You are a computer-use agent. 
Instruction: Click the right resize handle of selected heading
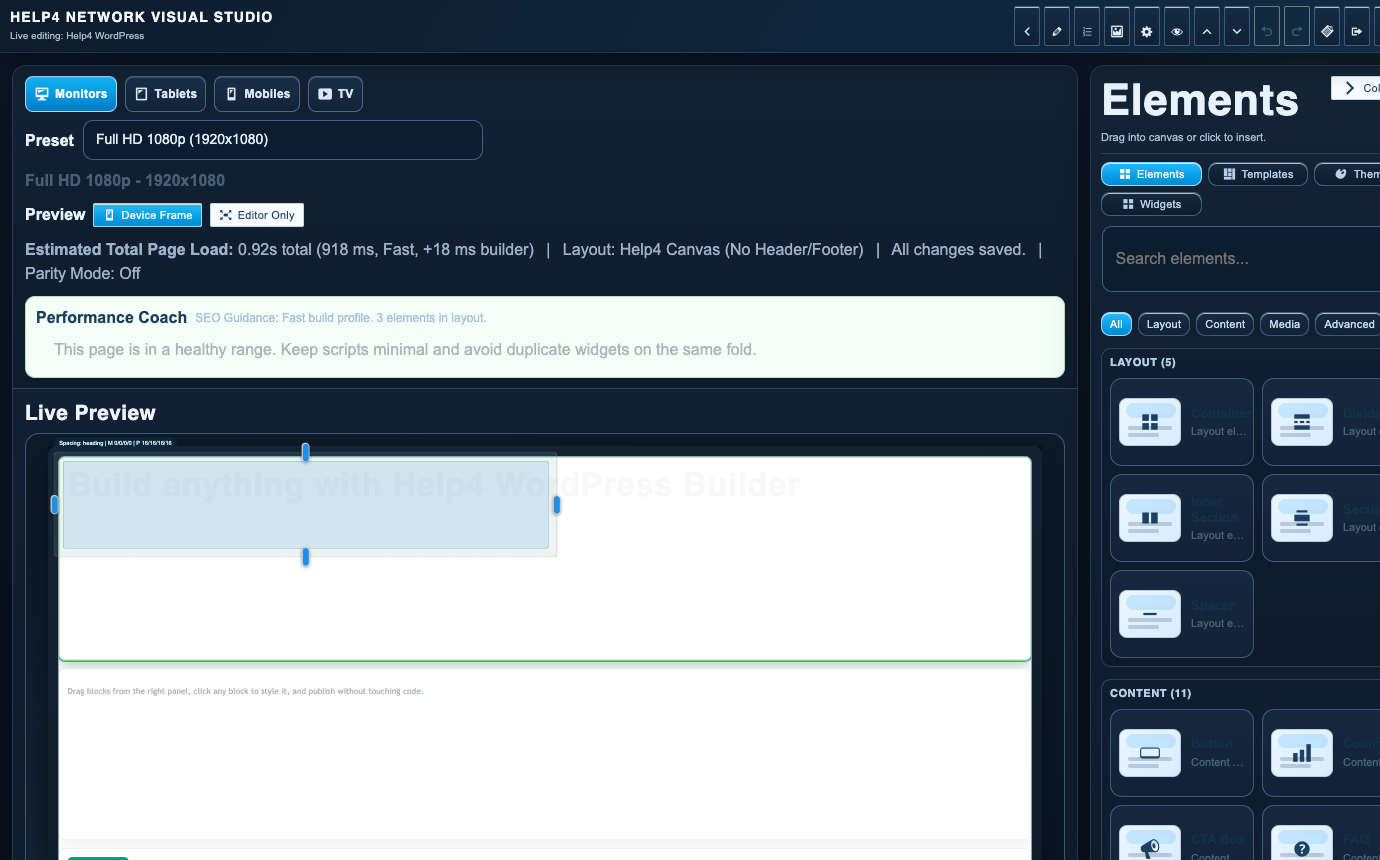click(x=557, y=505)
